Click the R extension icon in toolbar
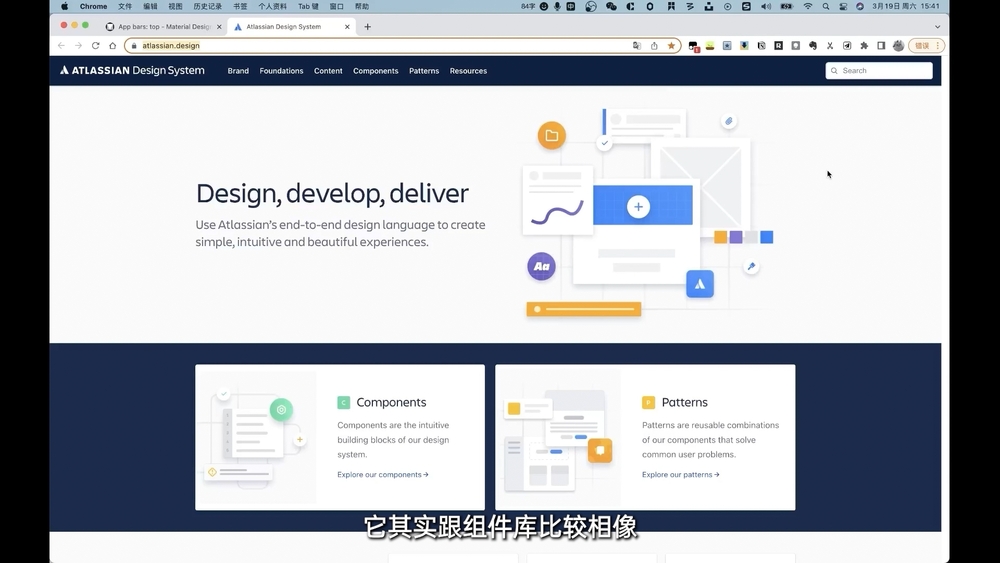The height and width of the screenshot is (563, 1000). tap(778, 45)
